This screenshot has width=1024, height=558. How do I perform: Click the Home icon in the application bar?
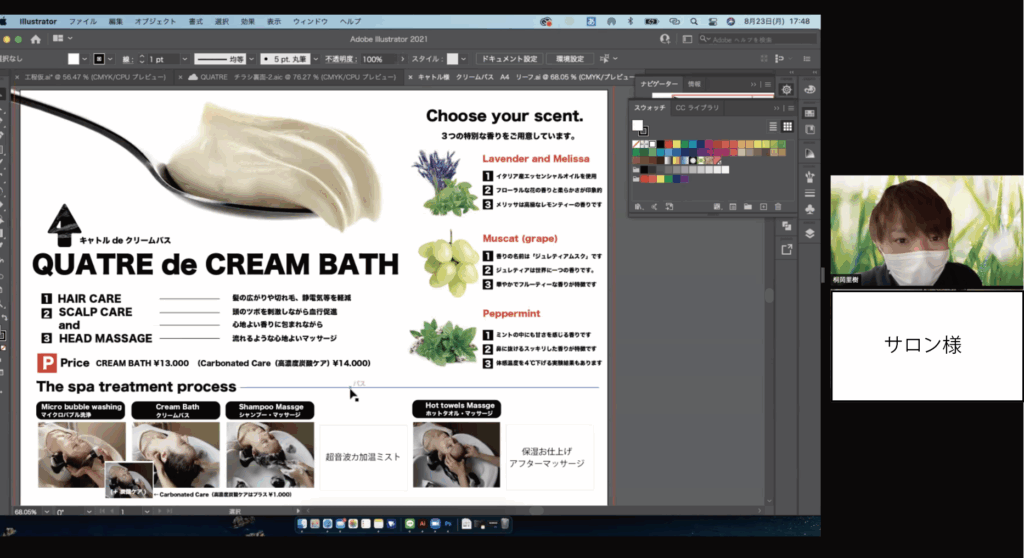tap(35, 39)
